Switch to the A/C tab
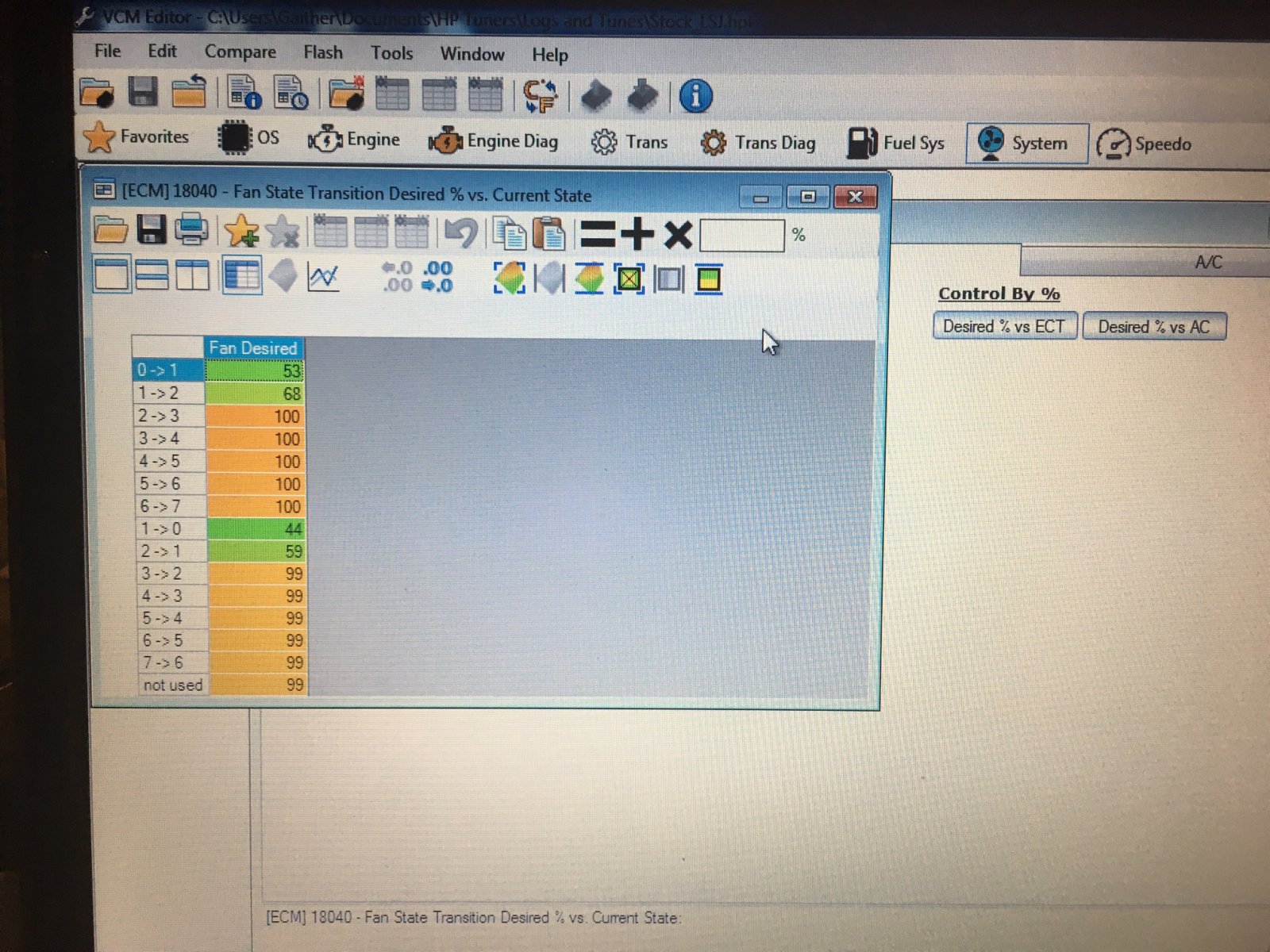The image size is (1270, 952). tap(1209, 263)
